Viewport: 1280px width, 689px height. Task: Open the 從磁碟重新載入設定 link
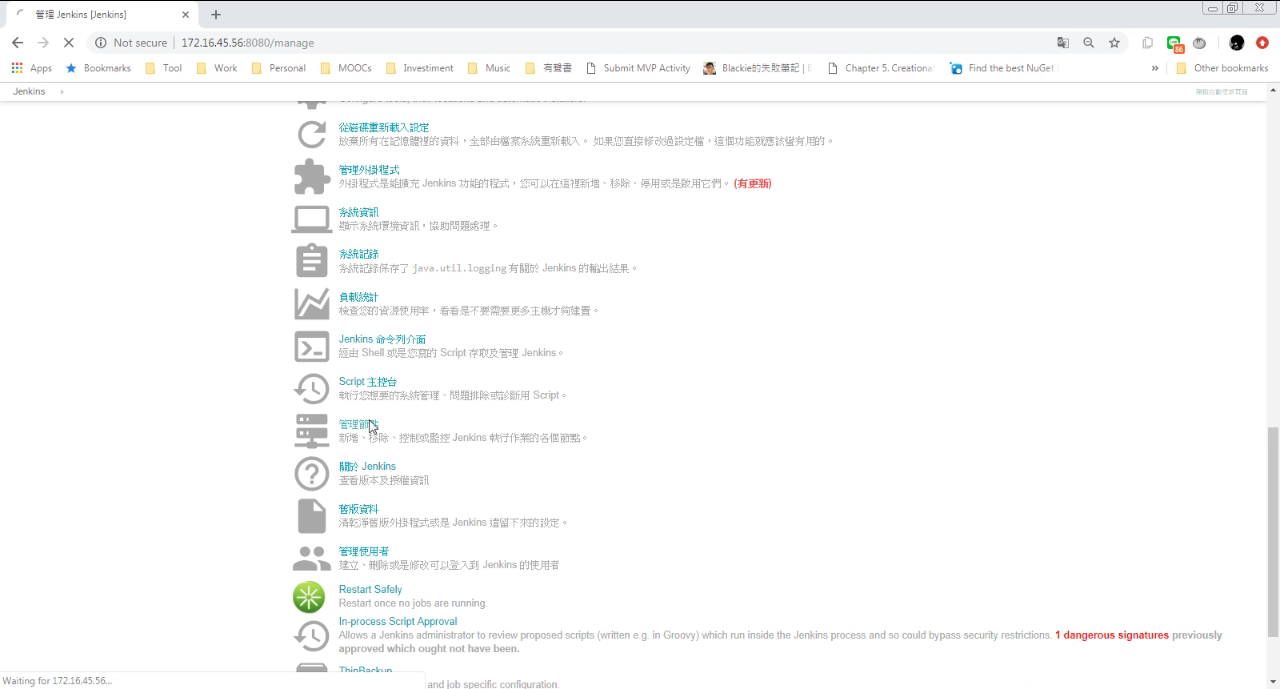click(384, 127)
